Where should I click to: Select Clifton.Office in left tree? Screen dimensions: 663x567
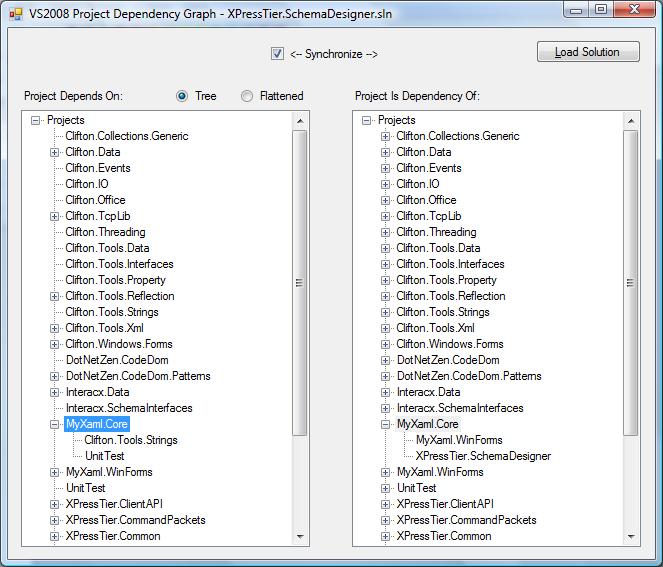click(x=95, y=200)
